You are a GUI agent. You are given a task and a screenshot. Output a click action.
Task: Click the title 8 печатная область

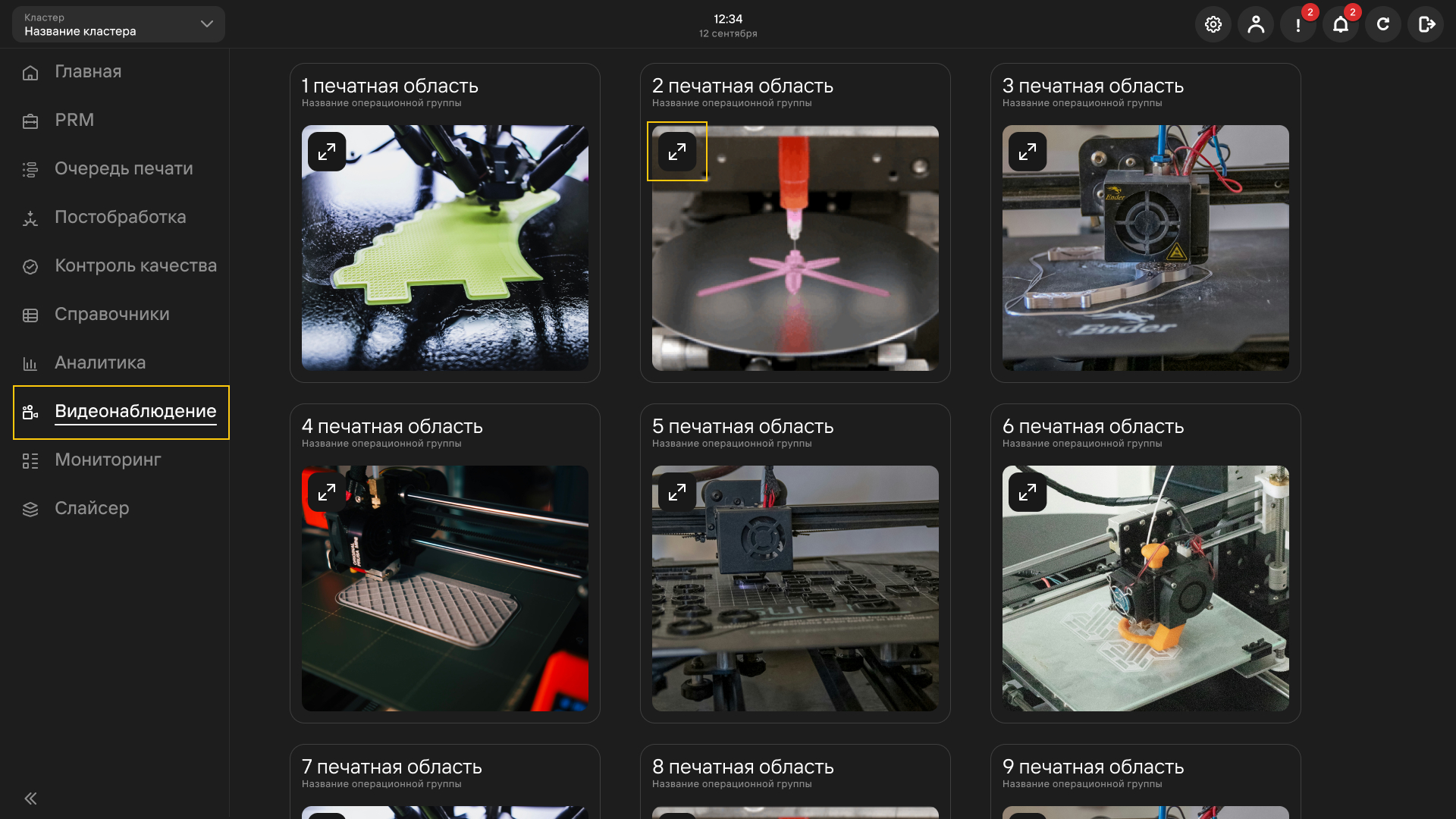click(x=743, y=767)
